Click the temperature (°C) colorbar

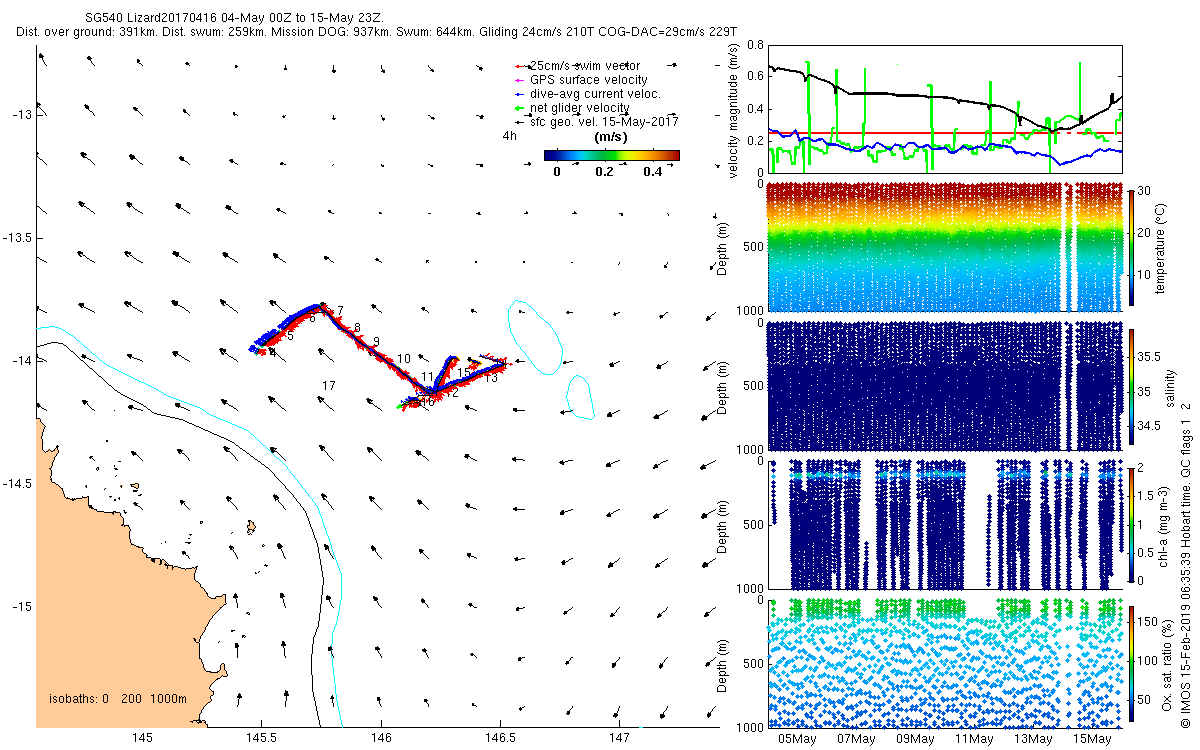click(1131, 247)
